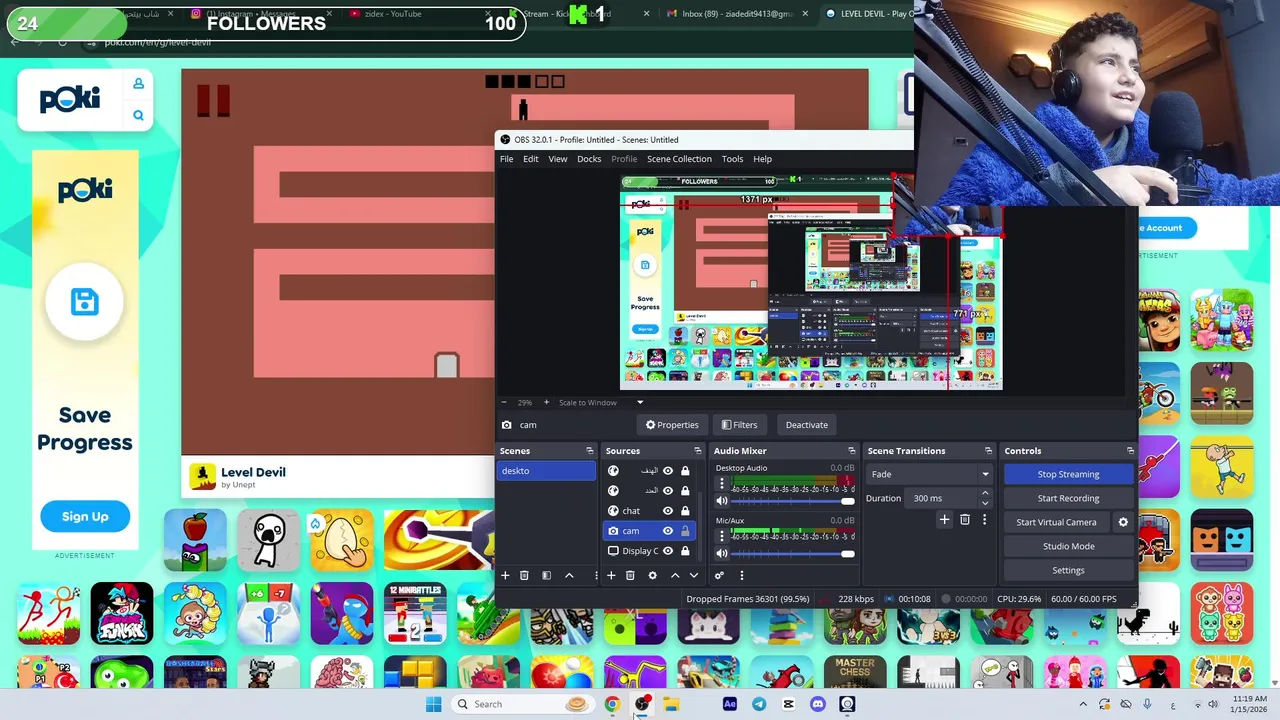Screen dimensions: 1280x720
Task: Toggle visibility of العدد source
Action: point(668,491)
